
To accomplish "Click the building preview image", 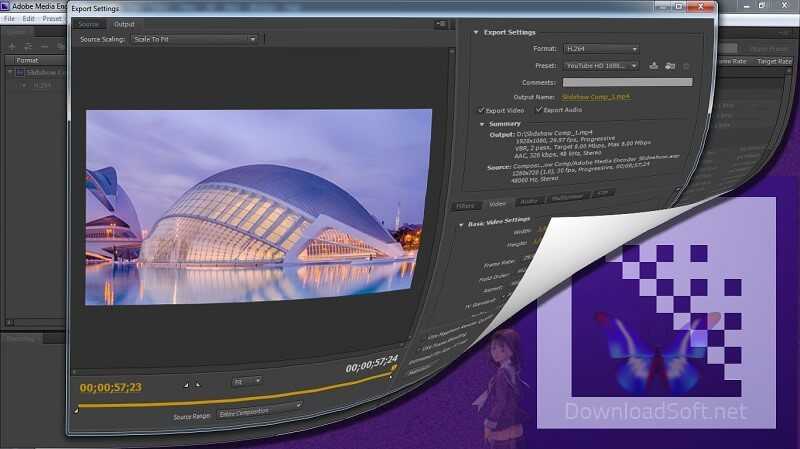I will pos(258,207).
